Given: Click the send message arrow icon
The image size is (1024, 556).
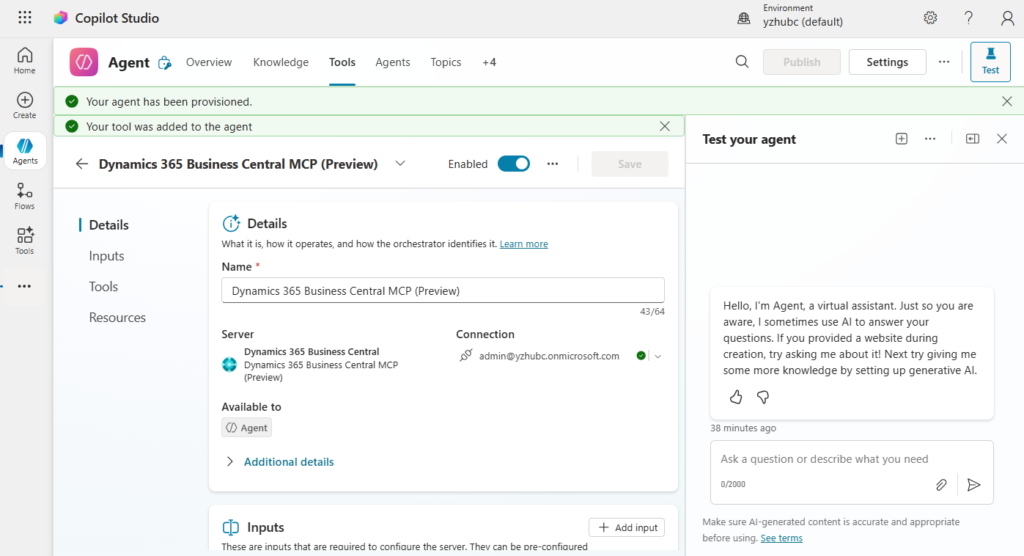Looking at the screenshot, I should coord(973,485).
